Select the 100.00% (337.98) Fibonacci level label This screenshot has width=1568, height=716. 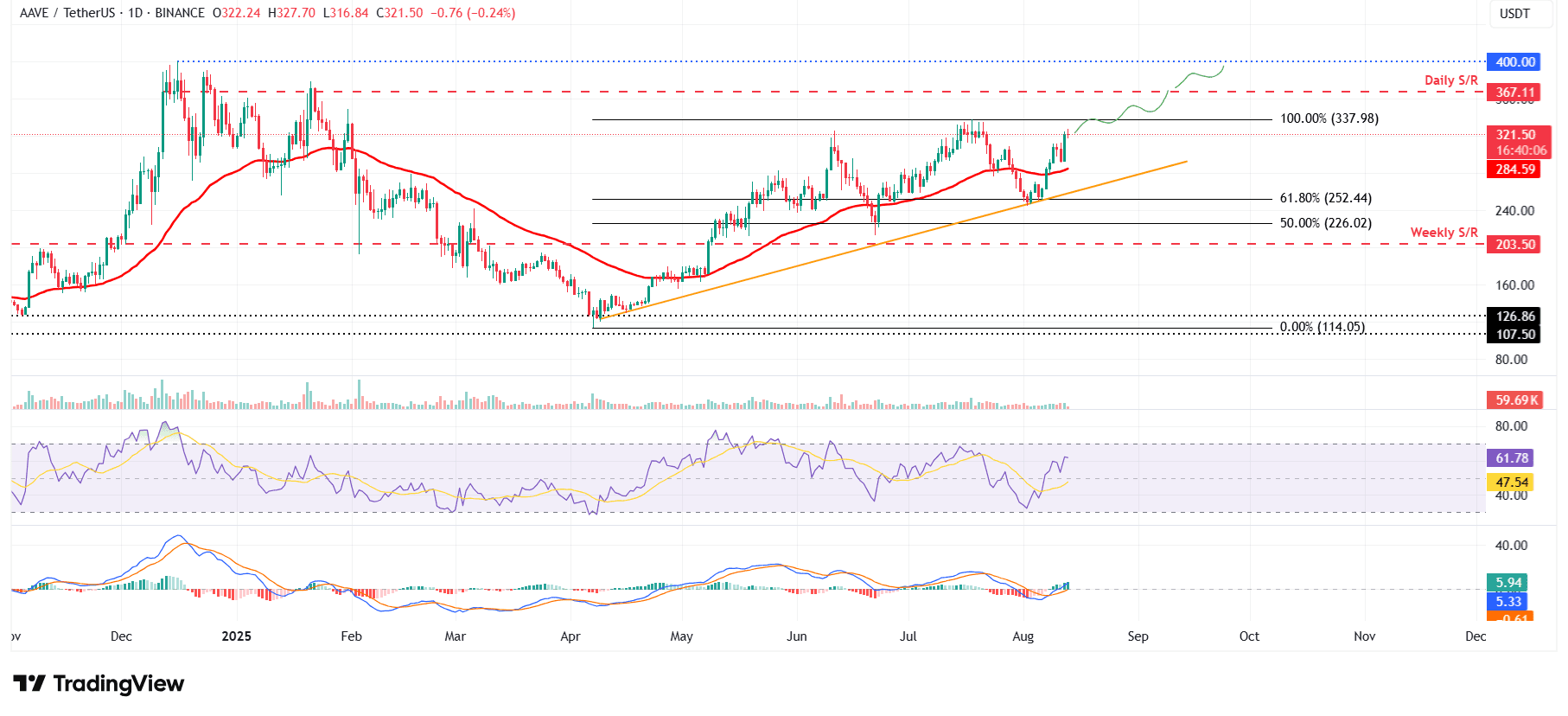pos(1329,118)
